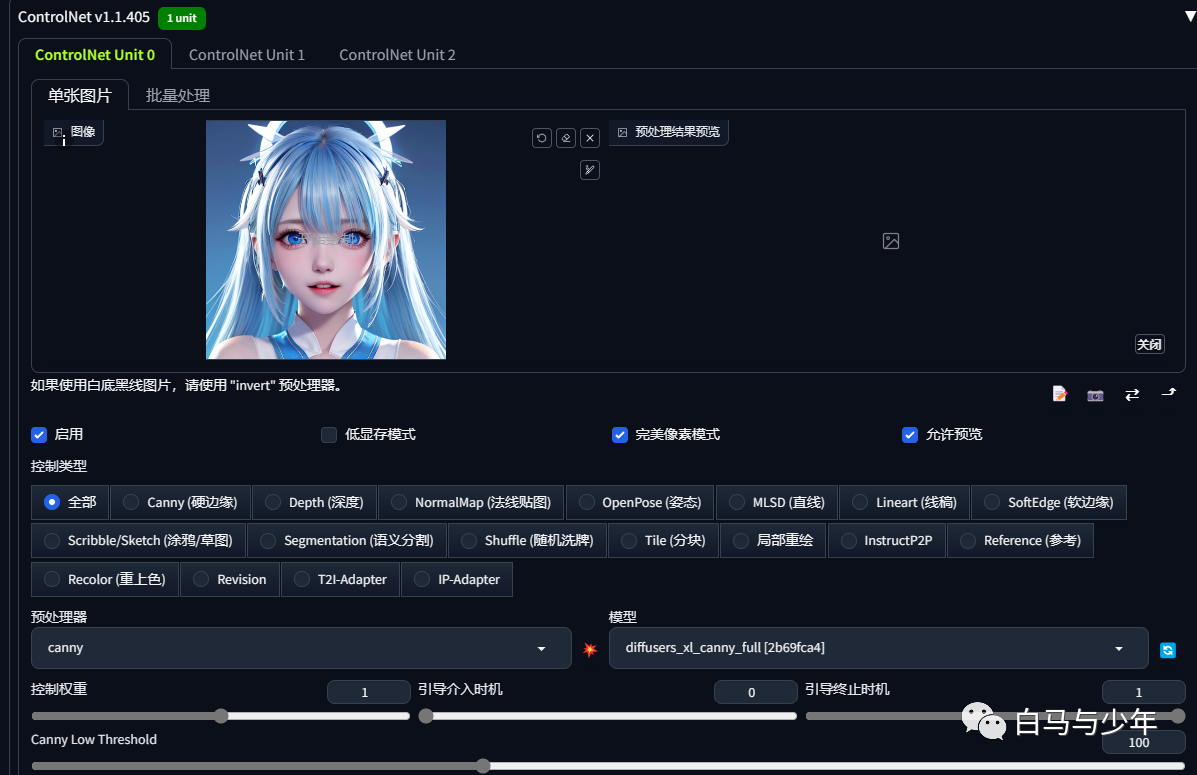Click the swap arrows mirror icon
Screen dimensions: 1197x775
(x=1132, y=394)
